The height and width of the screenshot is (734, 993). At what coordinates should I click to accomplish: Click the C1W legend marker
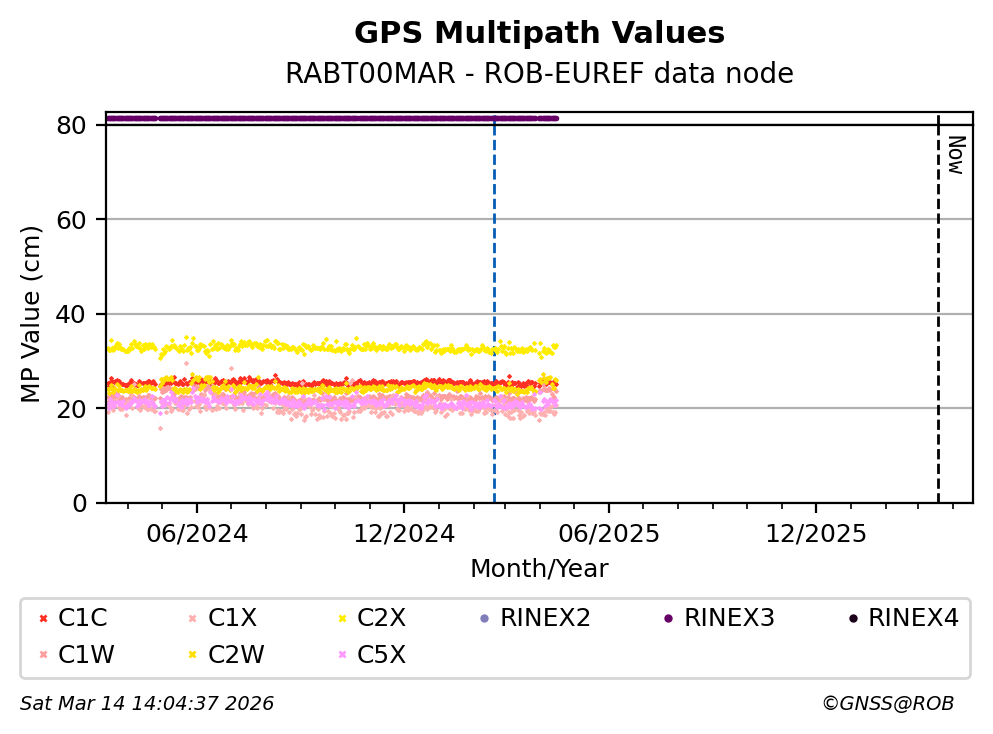click(x=41, y=655)
